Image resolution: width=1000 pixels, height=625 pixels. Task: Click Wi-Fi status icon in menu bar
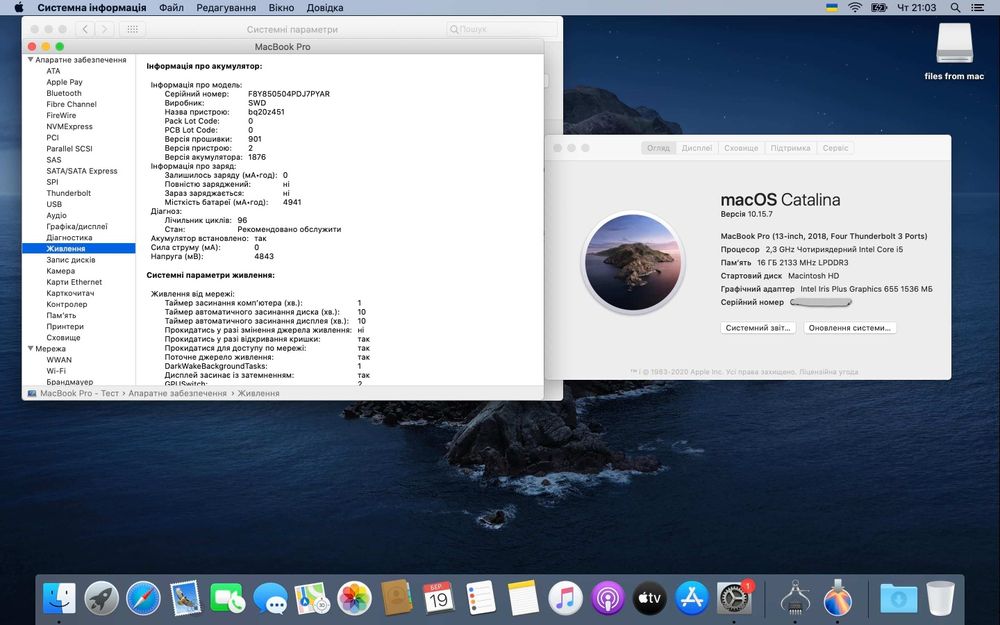(855, 8)
